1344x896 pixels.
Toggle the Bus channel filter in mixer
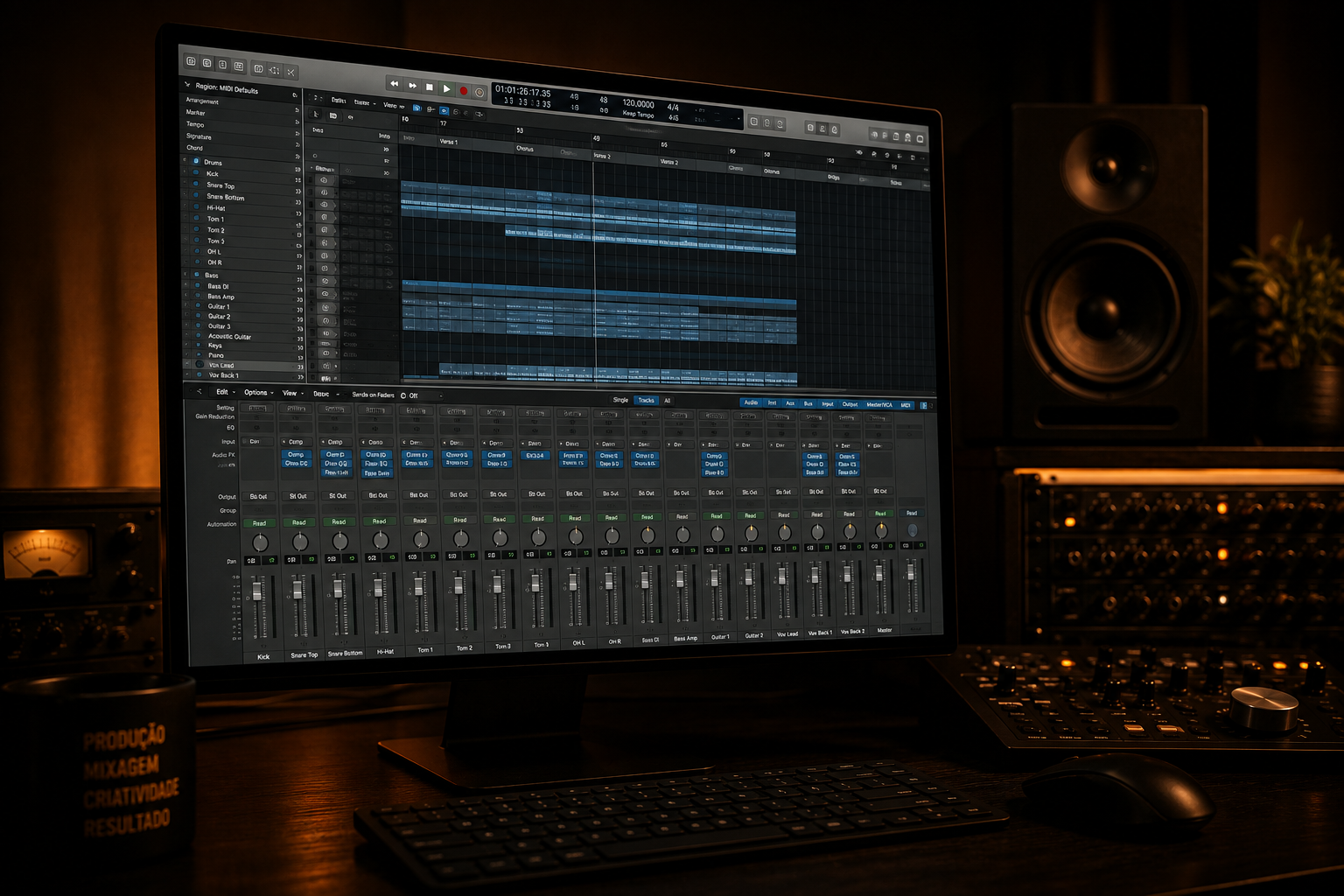tap(808, 403)
